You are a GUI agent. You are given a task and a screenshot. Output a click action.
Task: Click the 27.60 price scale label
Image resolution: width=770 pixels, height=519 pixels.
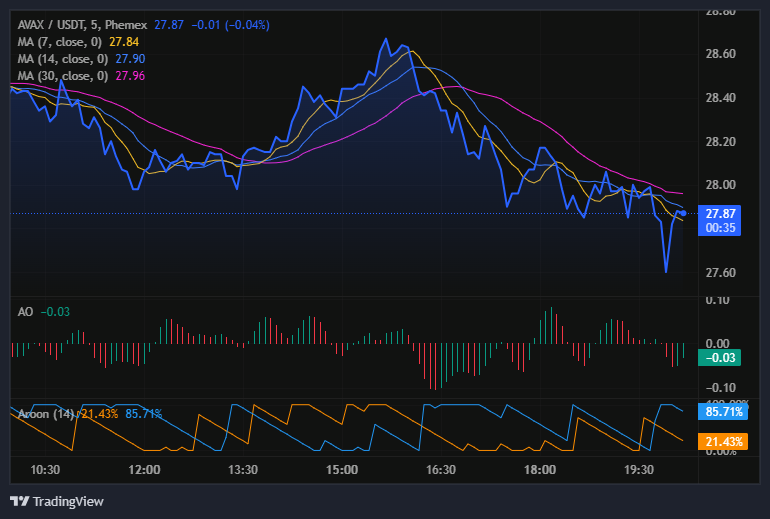point(720,273)
